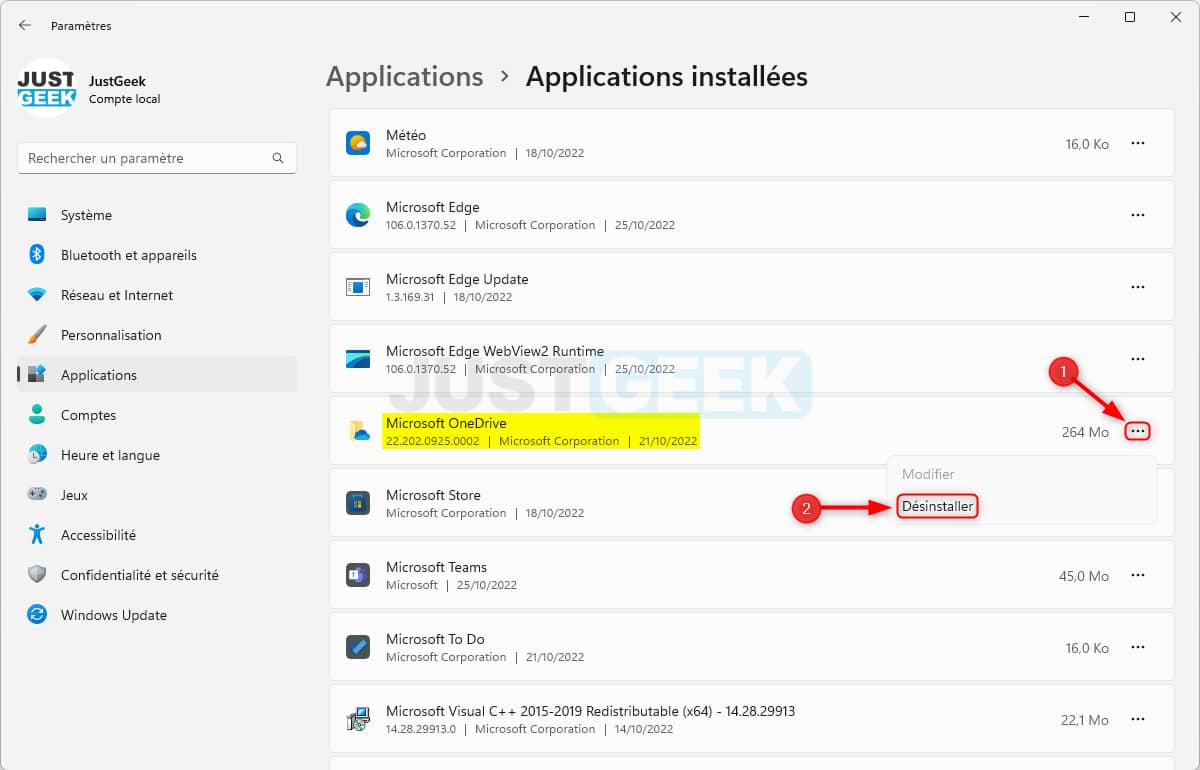Viewport: 1200px width, 770px height.
Task: Click the JustGeek profile avatar
Action: (47, 88)
